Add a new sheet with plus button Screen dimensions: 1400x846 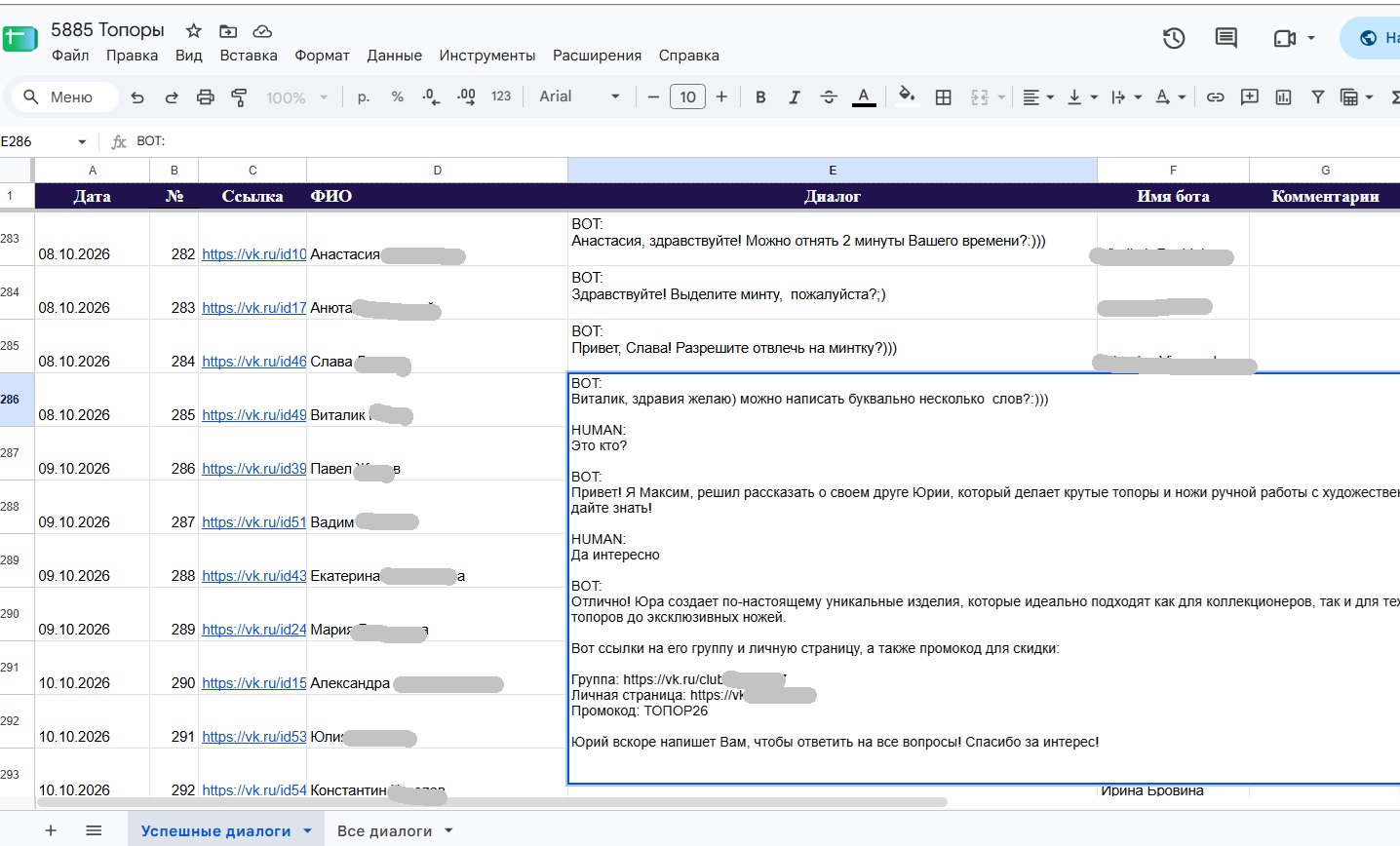[51, 830]
